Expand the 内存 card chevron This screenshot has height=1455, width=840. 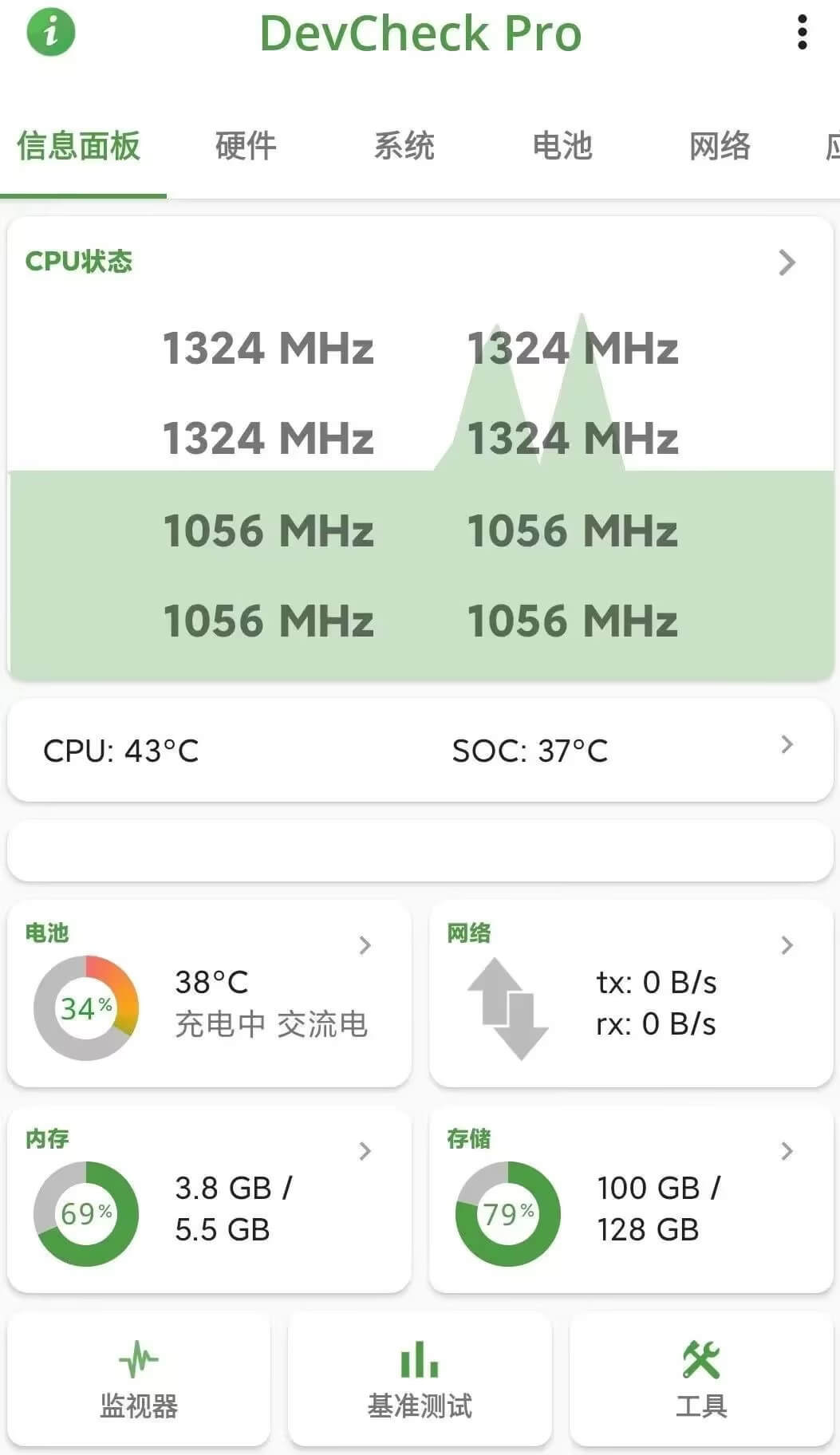[365, 1151]
